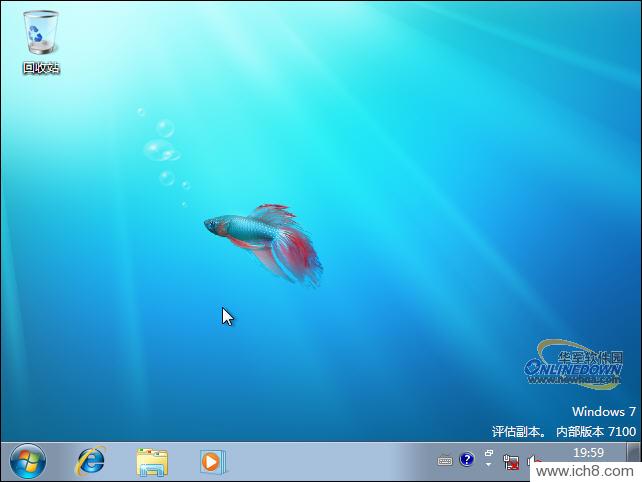Open Windows Explorer folder in taskbar
642x482 pixels.
[152, 462]
